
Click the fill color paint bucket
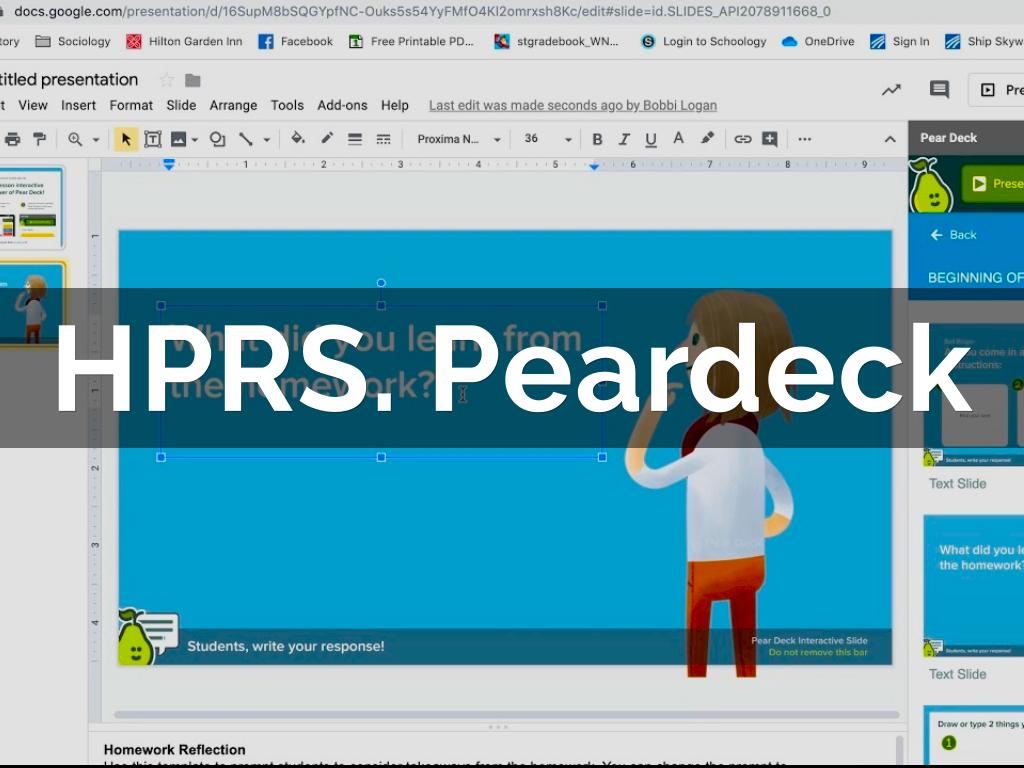[x=297, y=139]
